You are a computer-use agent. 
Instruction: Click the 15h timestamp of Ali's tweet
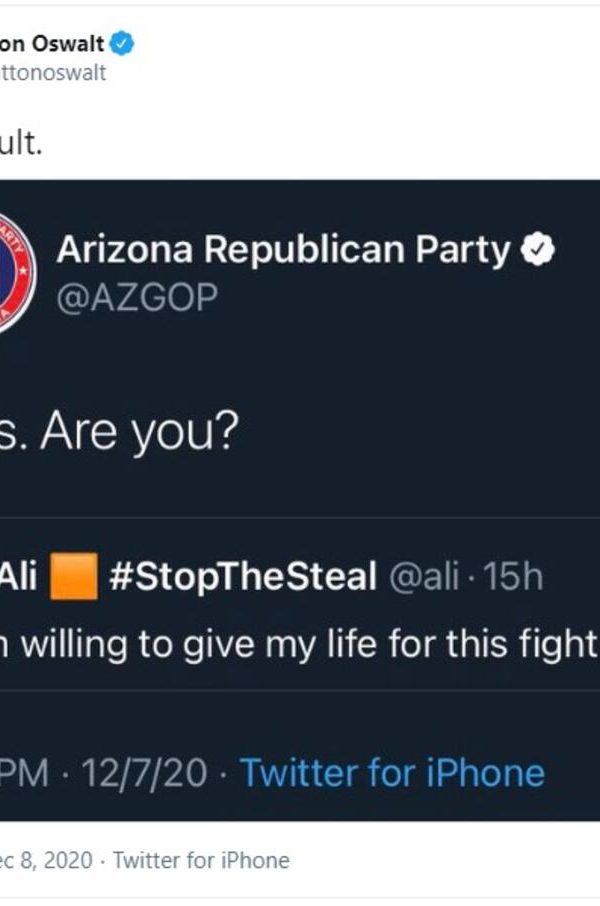click(518, 576)
